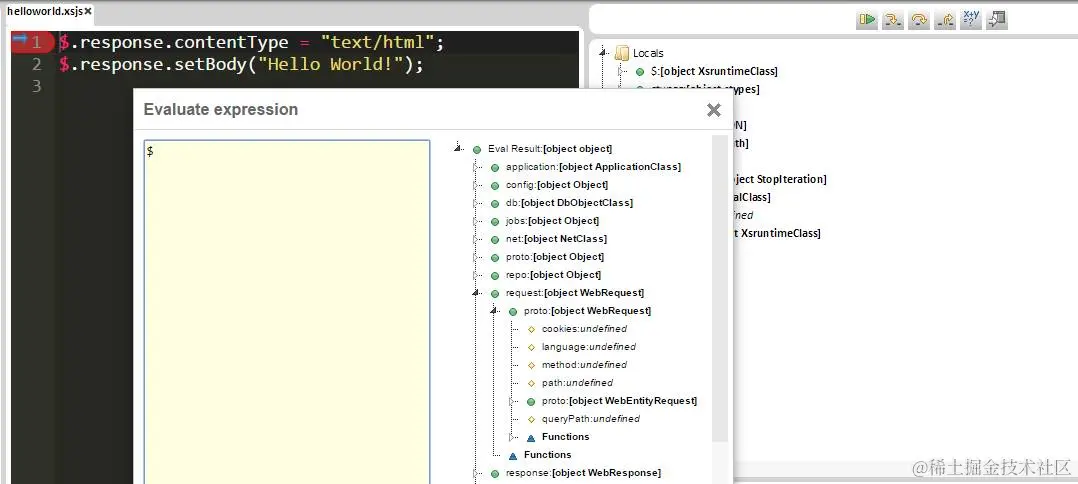Resume execution with the debugger Resume icon
Viewport: 1078px width, 484px height.
(867, 19)
